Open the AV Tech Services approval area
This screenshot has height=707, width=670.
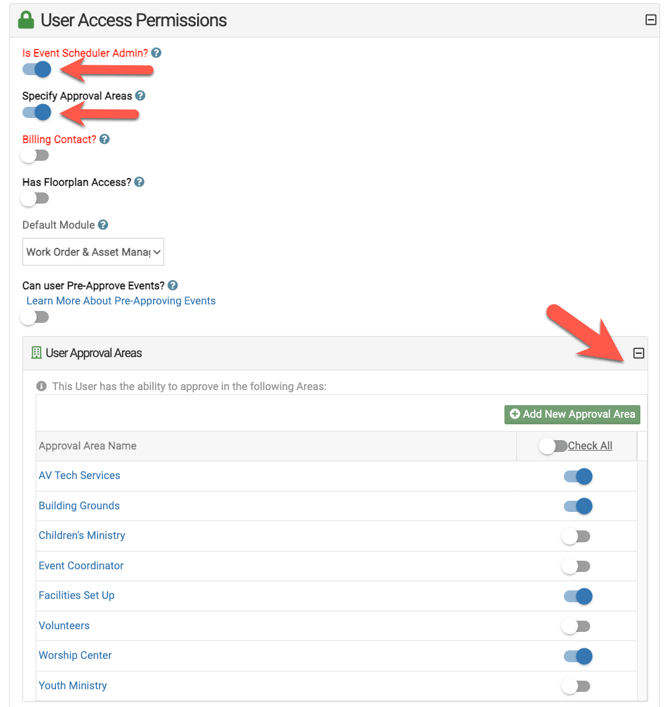79,476
